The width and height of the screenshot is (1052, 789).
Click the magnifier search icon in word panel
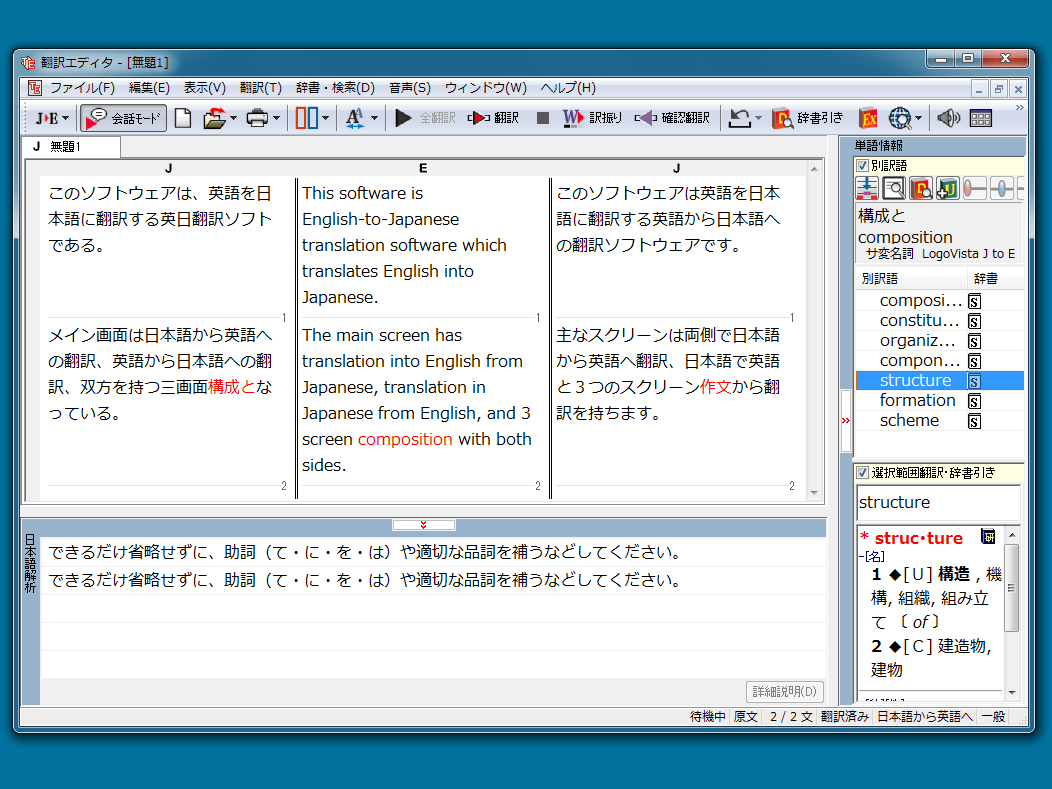(894, 189)
